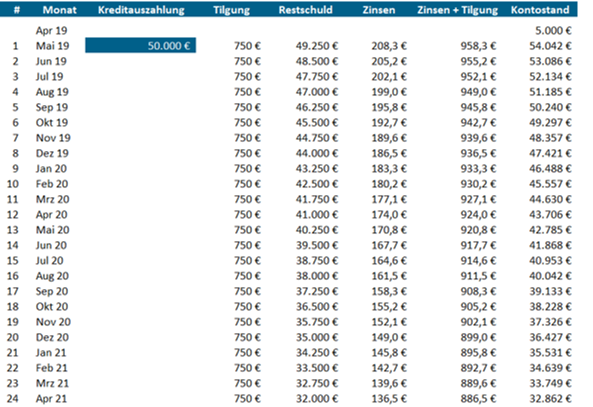Click the Kontostand column header
The width and height of the screenshot is (593, 407).
click(540, 10)
